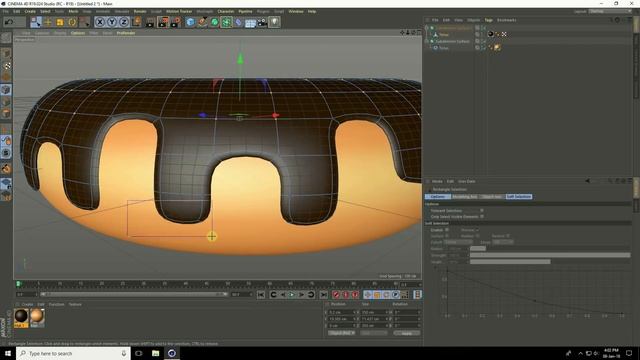Screen dimensions: 640x360
Task: Open the Tags menu in Object Manager
Action: pos(489,20)
